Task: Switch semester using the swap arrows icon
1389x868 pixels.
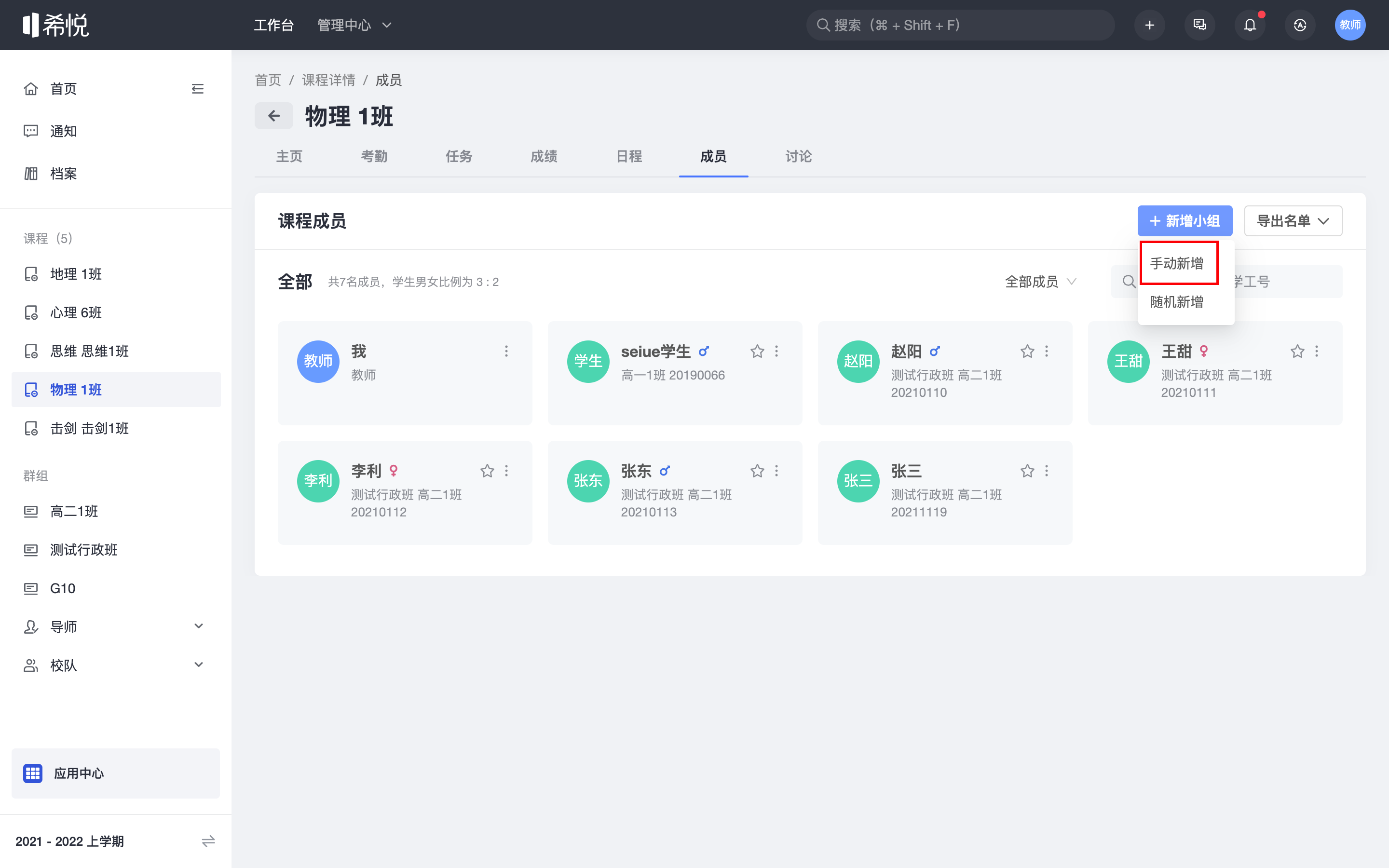Action: [x=208, y=841]
